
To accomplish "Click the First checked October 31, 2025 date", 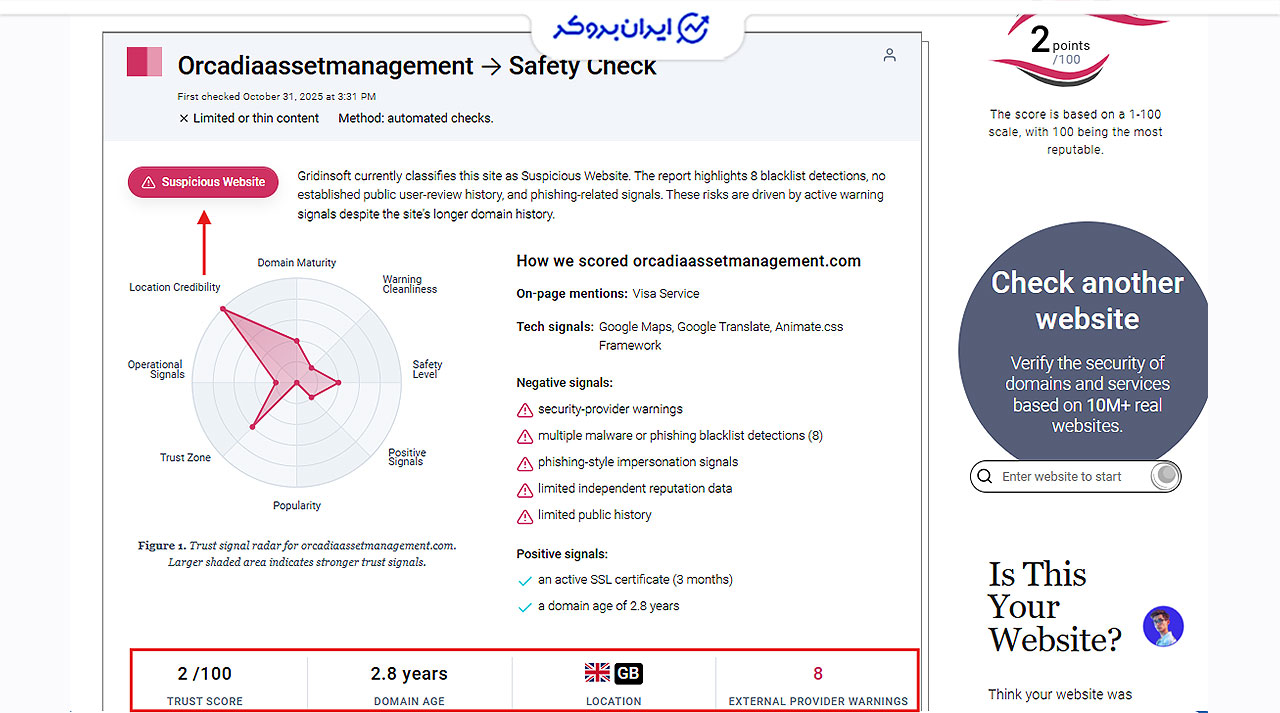I will tap(277, 97).
